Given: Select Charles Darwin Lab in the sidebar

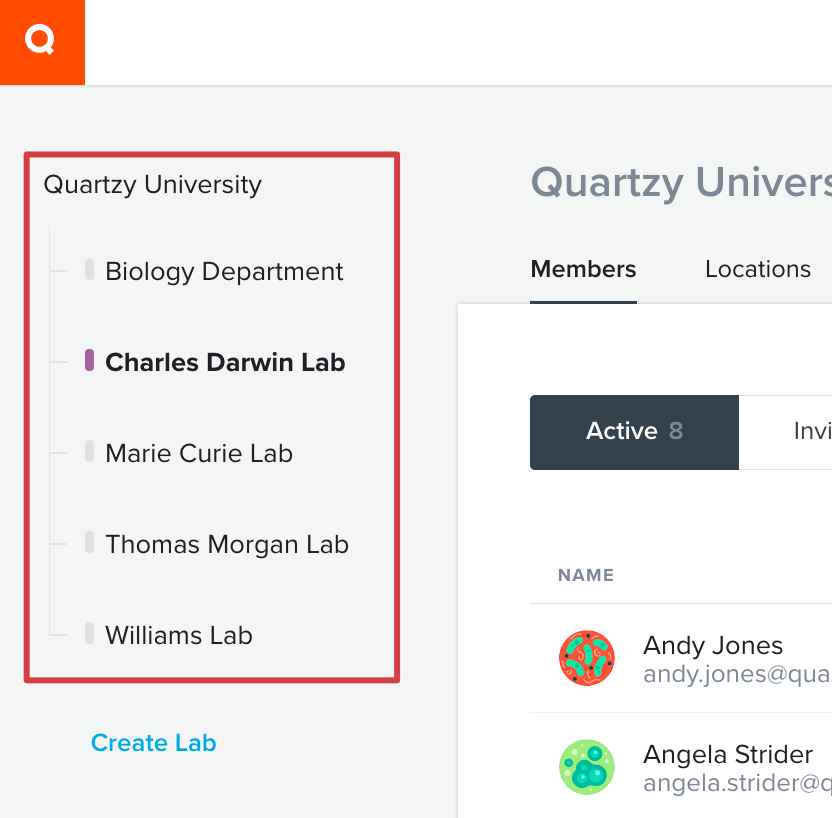Looking at the screenshot, I should [225, 362].
